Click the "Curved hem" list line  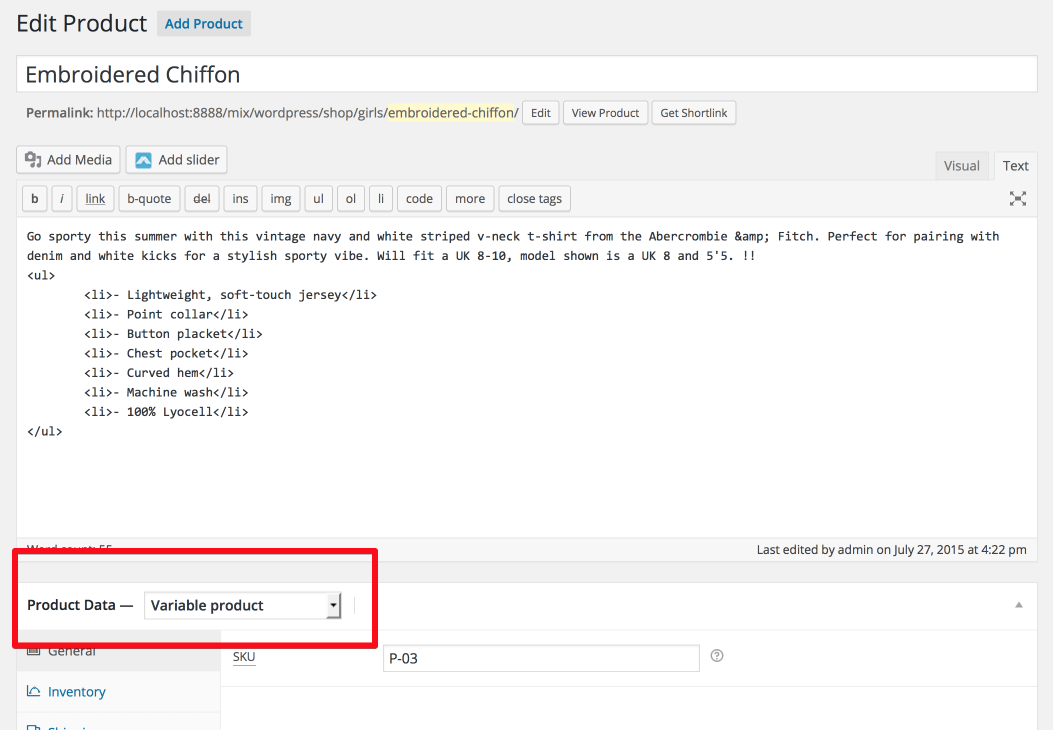coord(159,373)
